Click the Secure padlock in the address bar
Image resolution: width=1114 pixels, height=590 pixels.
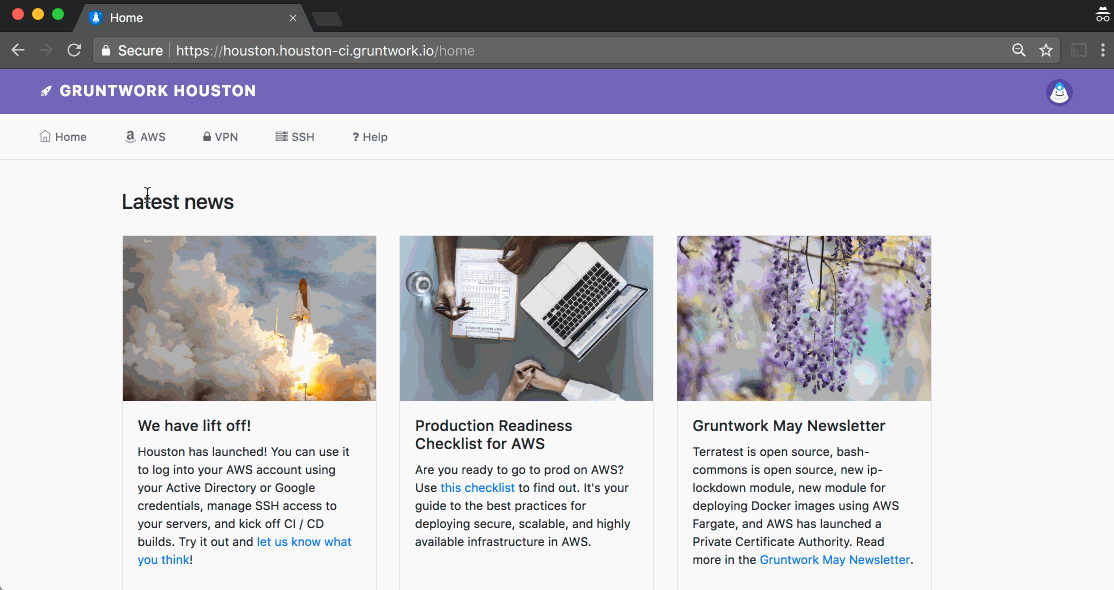tap(106, 50)
